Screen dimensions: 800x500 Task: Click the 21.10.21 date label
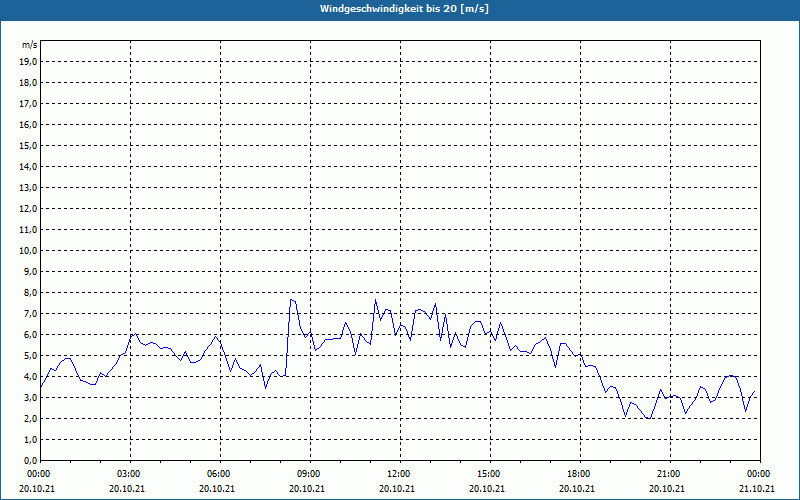[x=757, y=488]
